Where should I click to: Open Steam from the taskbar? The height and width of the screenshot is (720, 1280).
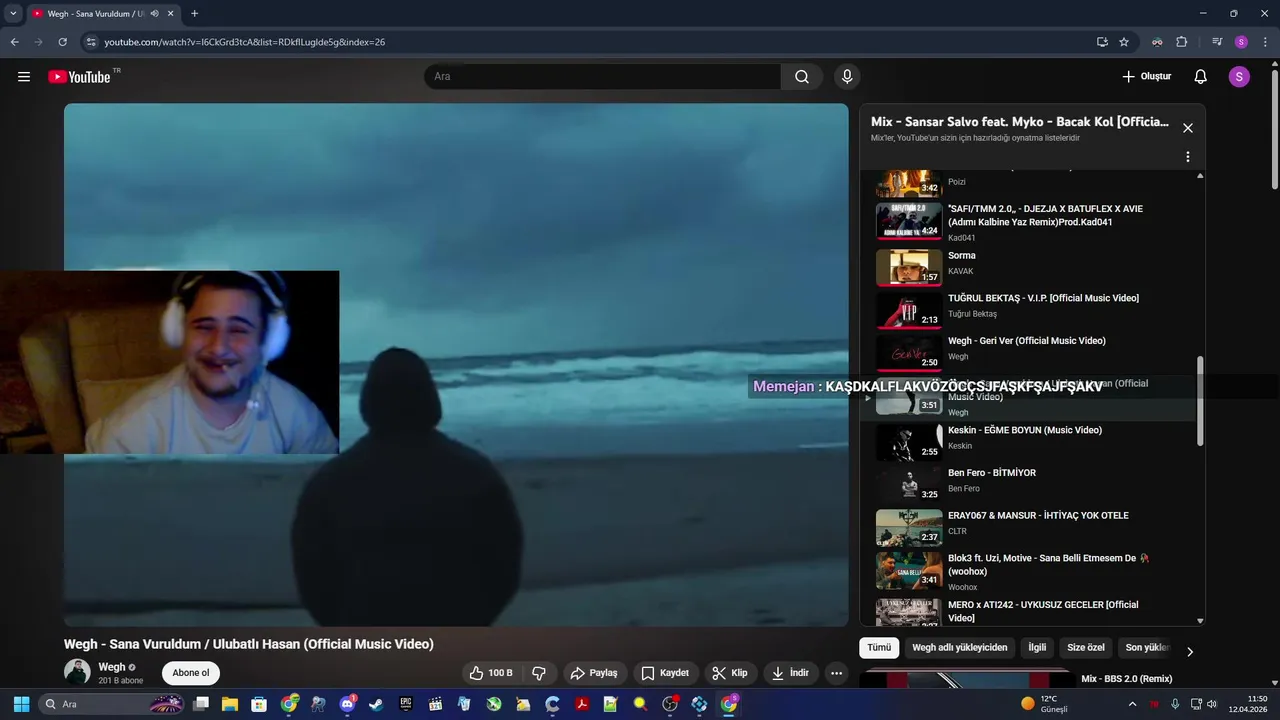[376, 704]
